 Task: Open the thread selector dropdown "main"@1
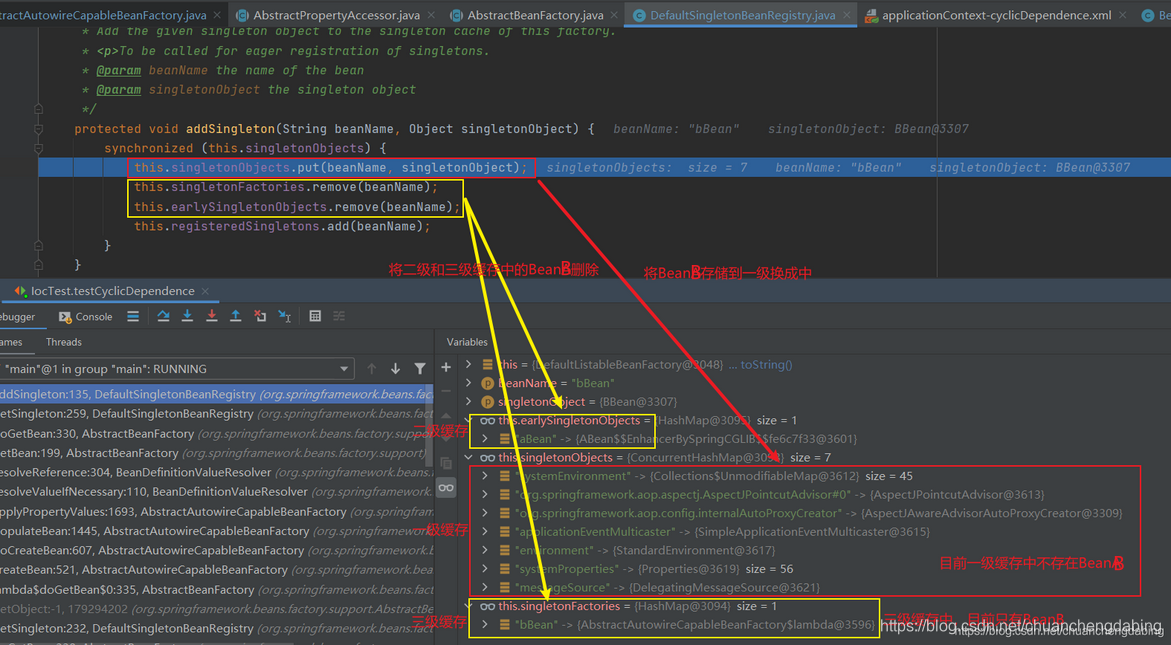click(x=177, y=369)
